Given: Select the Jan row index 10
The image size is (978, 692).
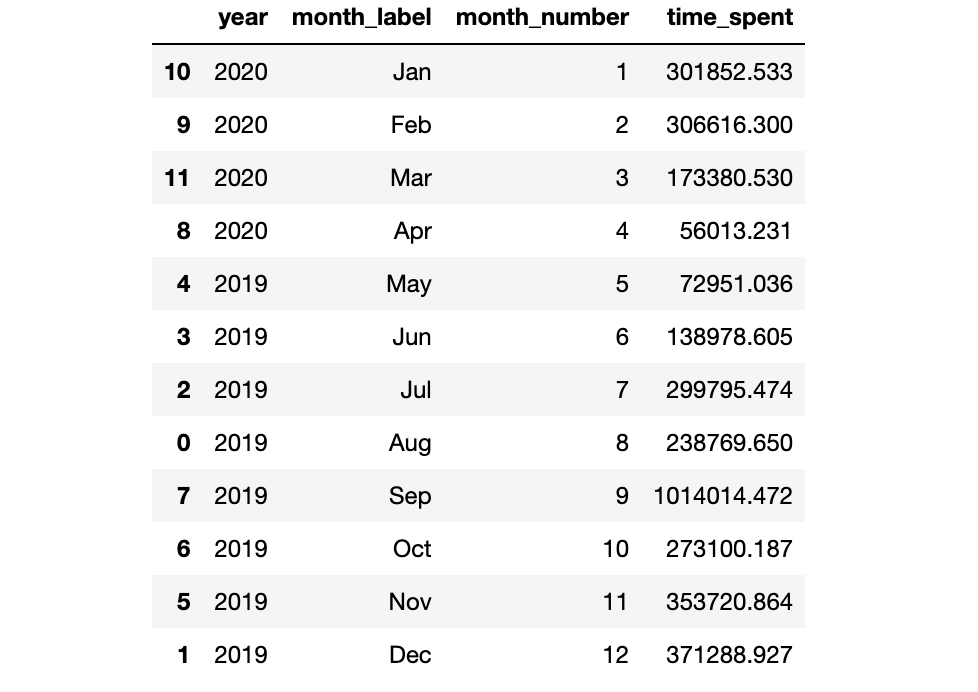Looking at the screenshot, I should tap(177, 72).
